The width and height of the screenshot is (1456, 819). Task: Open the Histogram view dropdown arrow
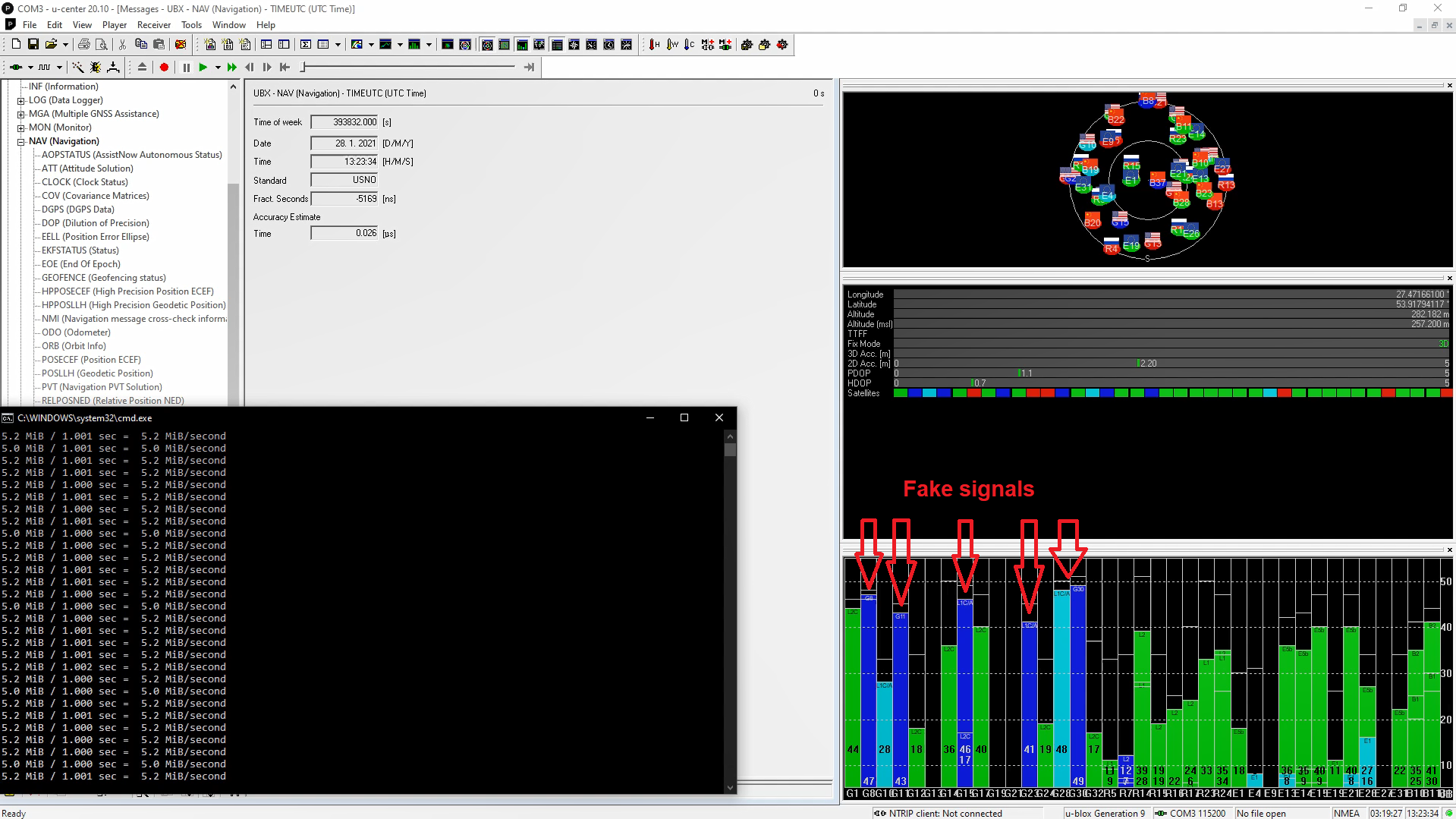pos(429,45)
